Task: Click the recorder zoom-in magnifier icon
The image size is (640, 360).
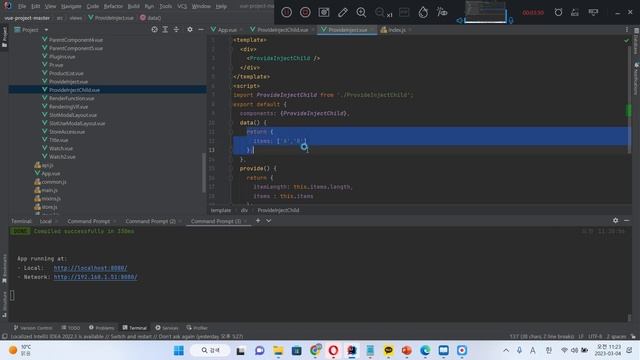Action: pyautogui.click(x=361, y=12)
